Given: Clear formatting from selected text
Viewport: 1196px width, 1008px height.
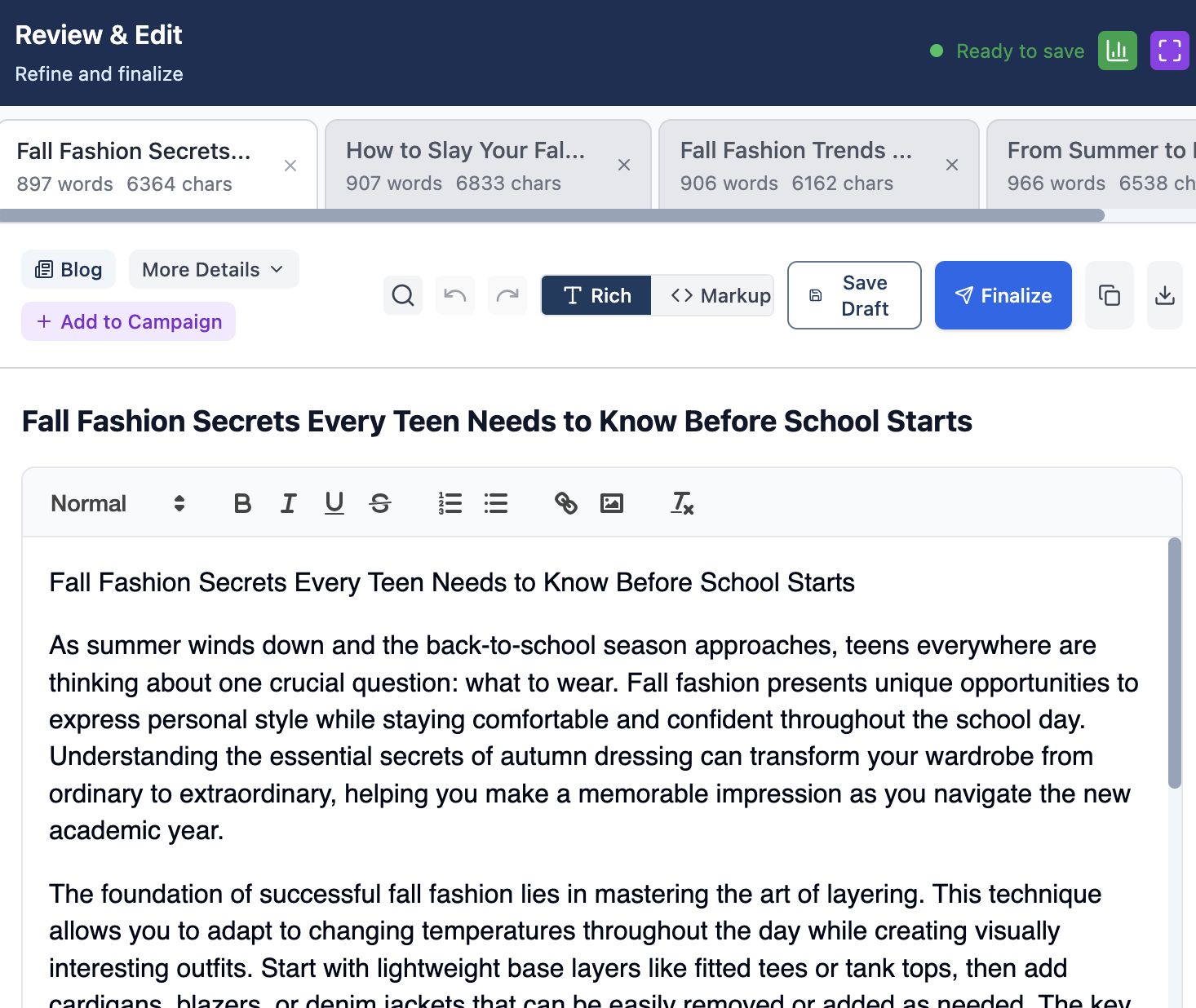Looking at the screenshot, I should click(682, 503).
